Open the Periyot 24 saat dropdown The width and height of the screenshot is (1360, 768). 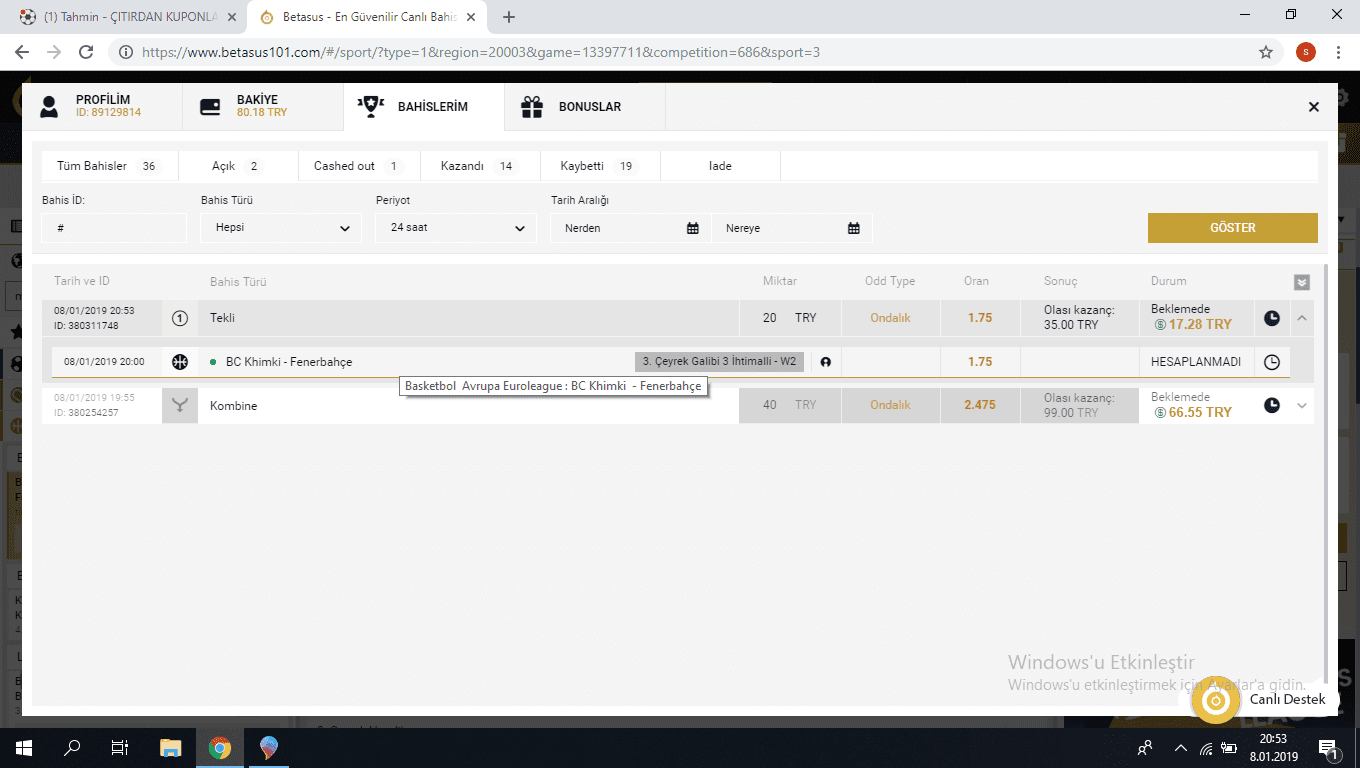tap(456, 228)
